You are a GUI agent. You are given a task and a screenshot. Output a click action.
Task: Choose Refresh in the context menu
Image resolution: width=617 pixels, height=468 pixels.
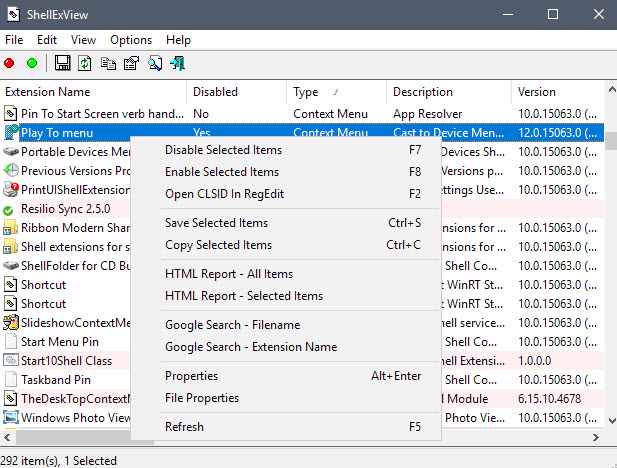286,427
